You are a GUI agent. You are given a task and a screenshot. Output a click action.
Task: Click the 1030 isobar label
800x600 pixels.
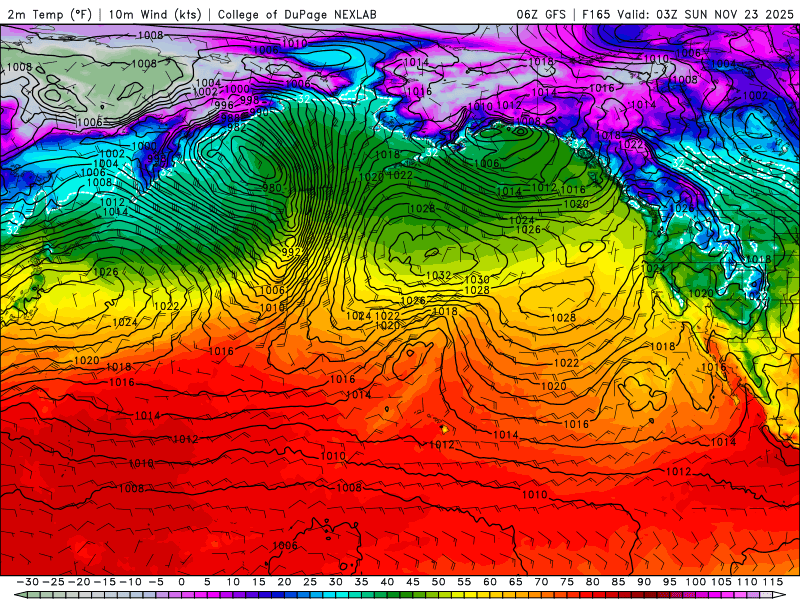(477, 280)
